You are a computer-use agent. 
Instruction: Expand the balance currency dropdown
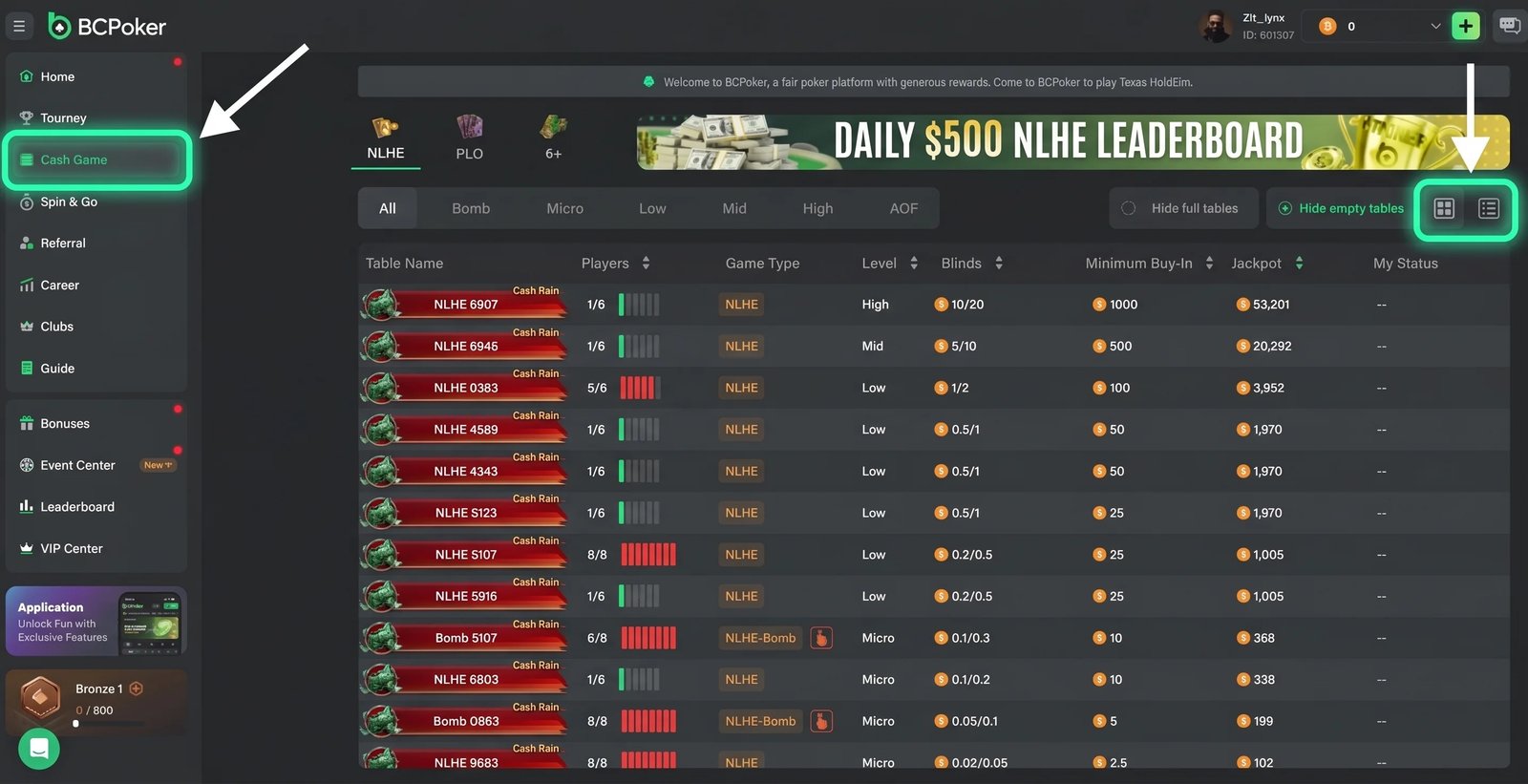1434,26
